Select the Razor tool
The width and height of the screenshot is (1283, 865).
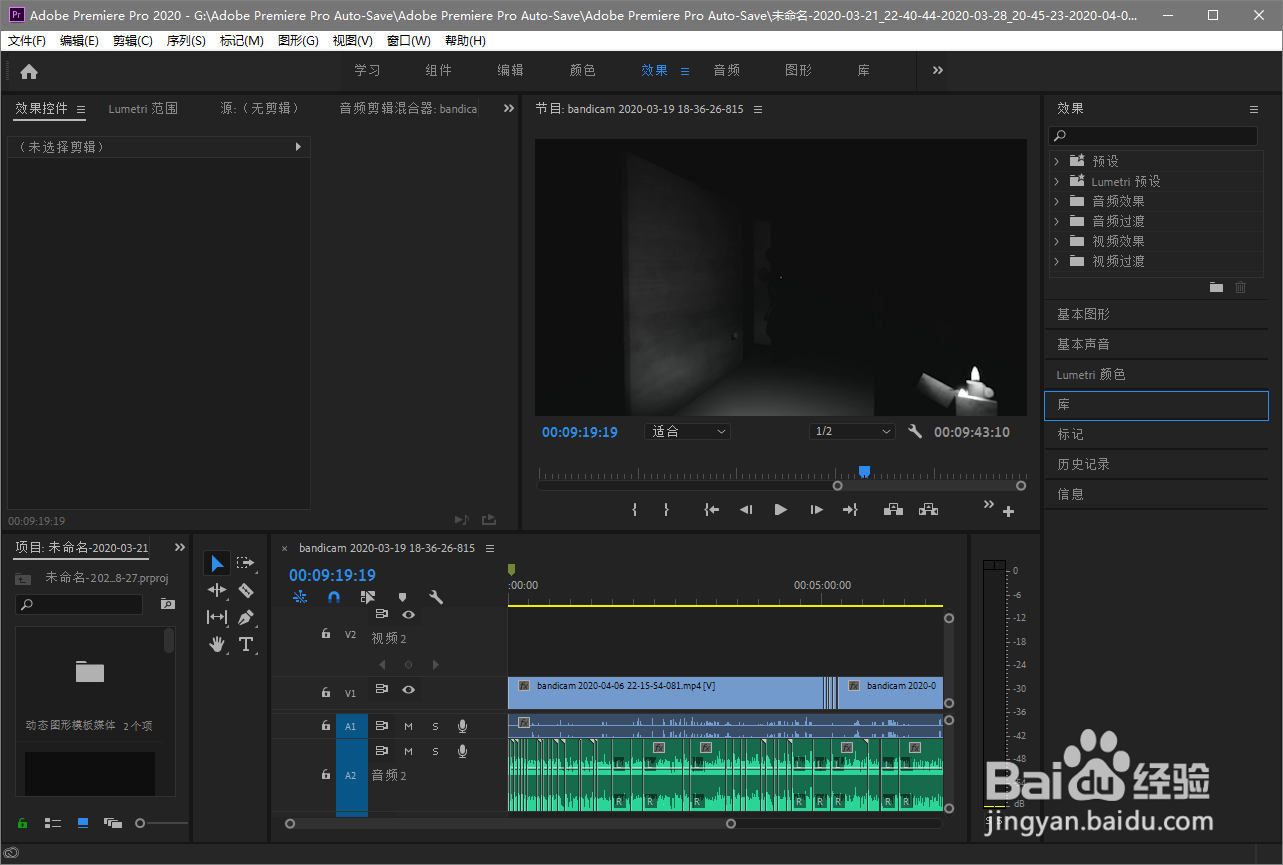coord(246,590)
